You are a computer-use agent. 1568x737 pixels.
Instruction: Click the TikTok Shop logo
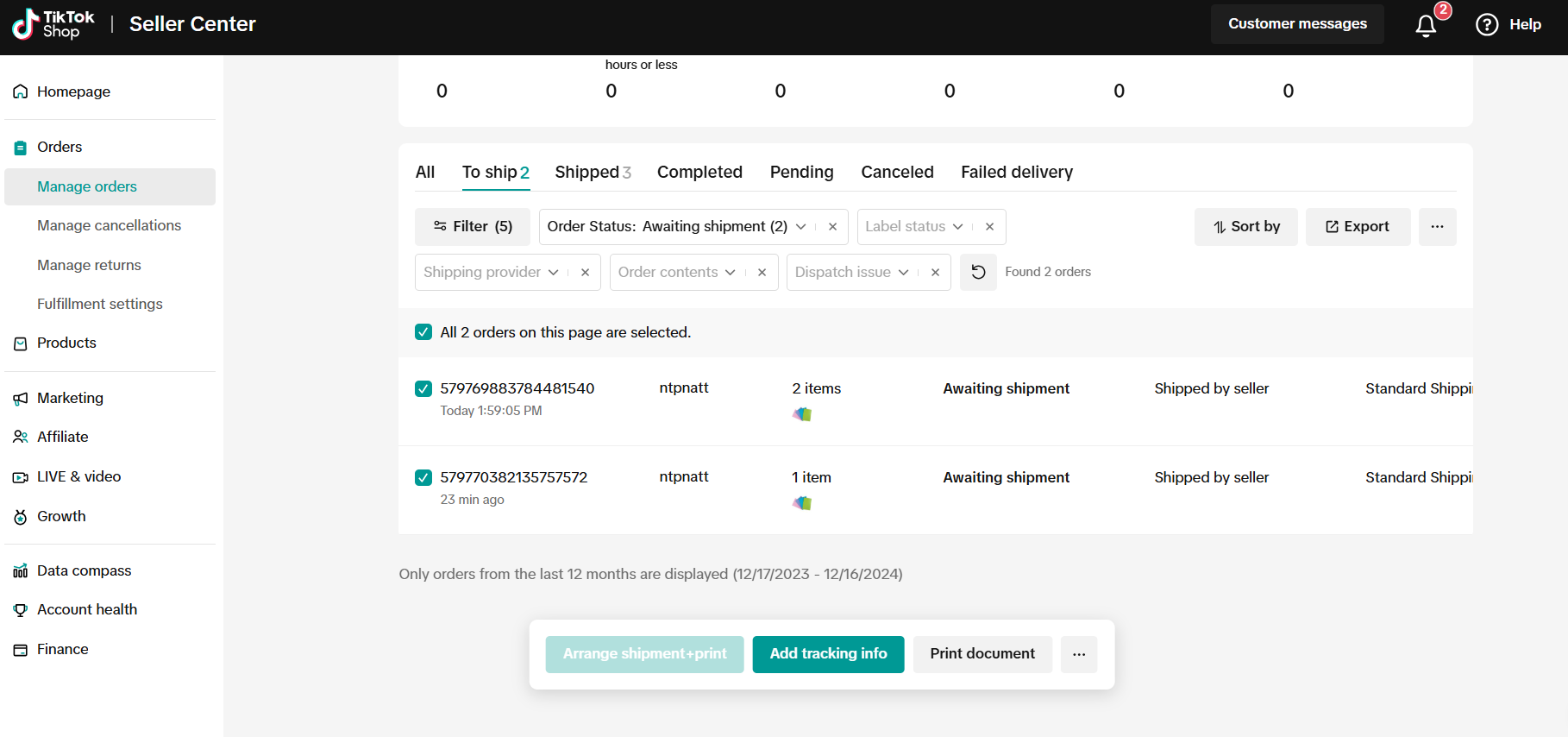[53, 24]
